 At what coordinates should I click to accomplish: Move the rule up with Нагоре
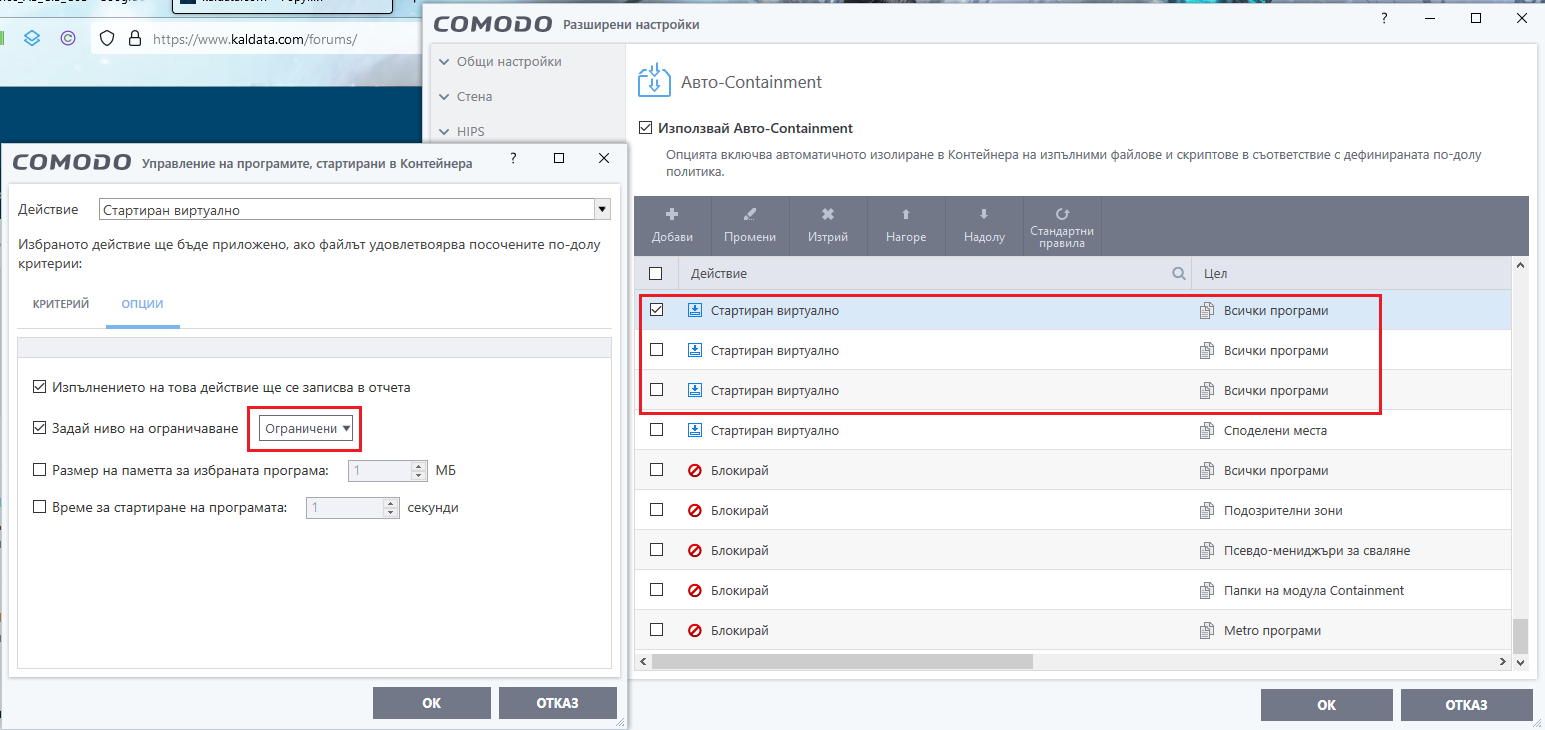pyautogui.click(x=906, y=225)
